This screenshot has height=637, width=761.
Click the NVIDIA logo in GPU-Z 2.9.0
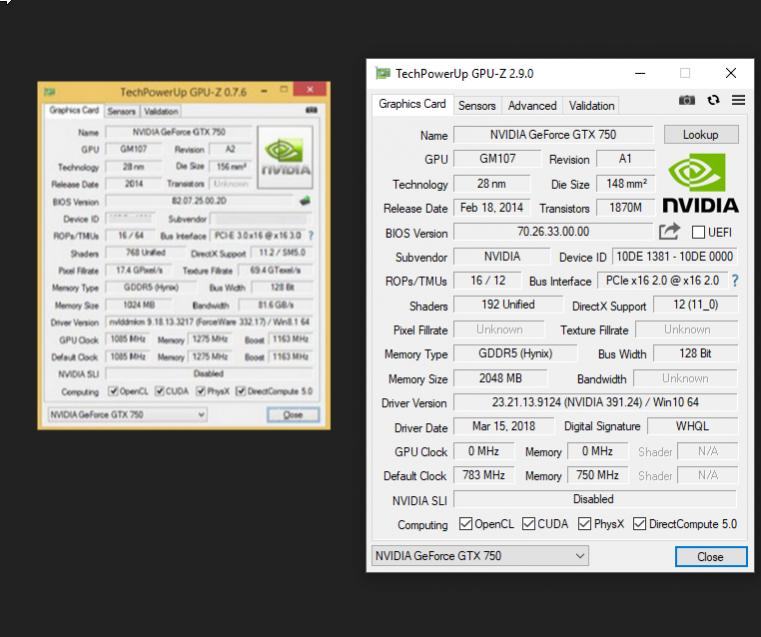pos(700,183)
